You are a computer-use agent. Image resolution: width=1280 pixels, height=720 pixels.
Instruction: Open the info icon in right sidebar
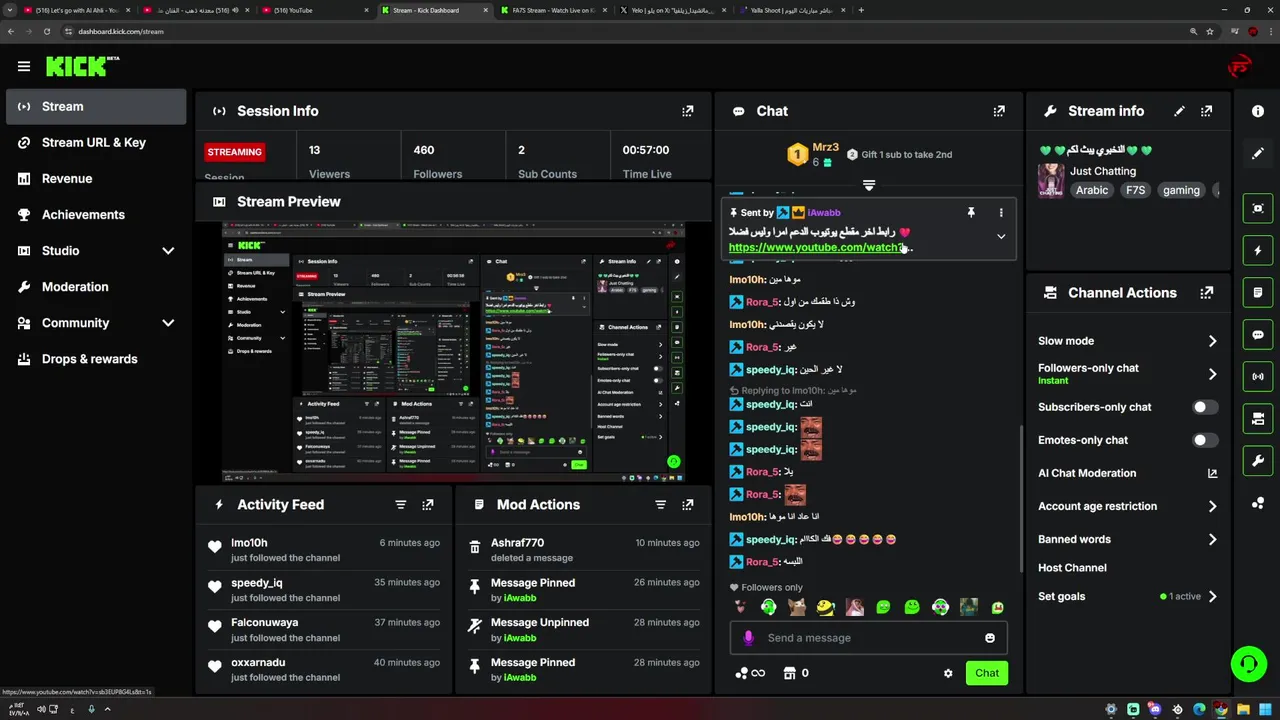click(1258, 111)
